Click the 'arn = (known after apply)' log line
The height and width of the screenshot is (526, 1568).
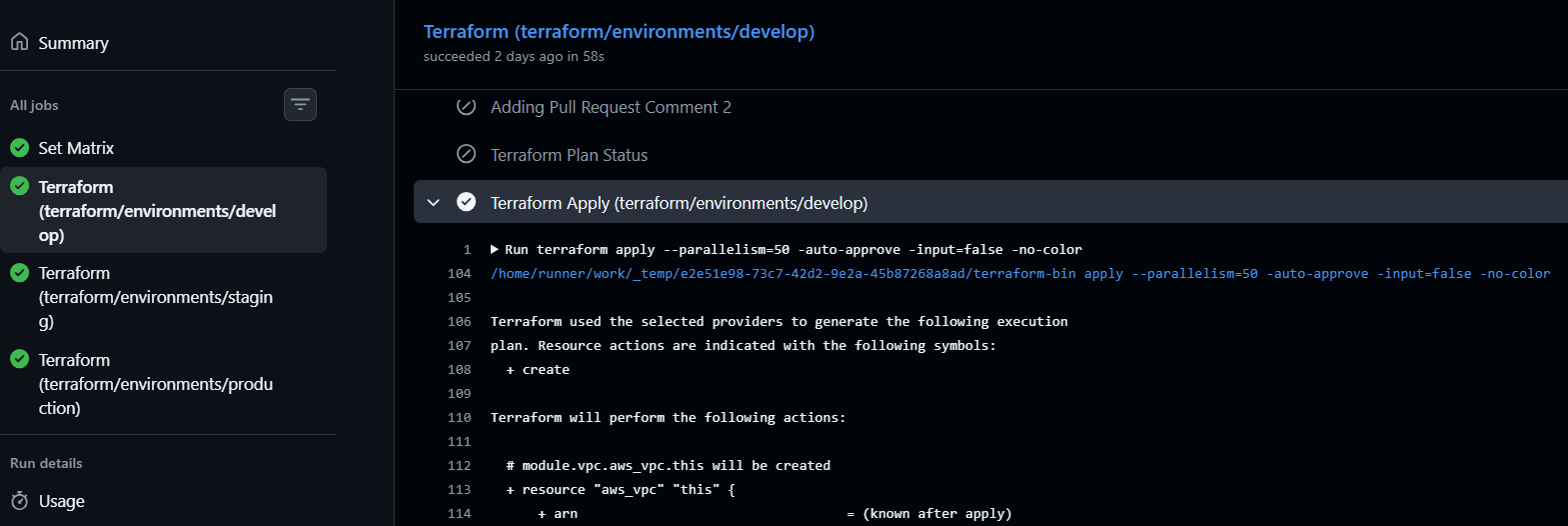coord(775,514)
